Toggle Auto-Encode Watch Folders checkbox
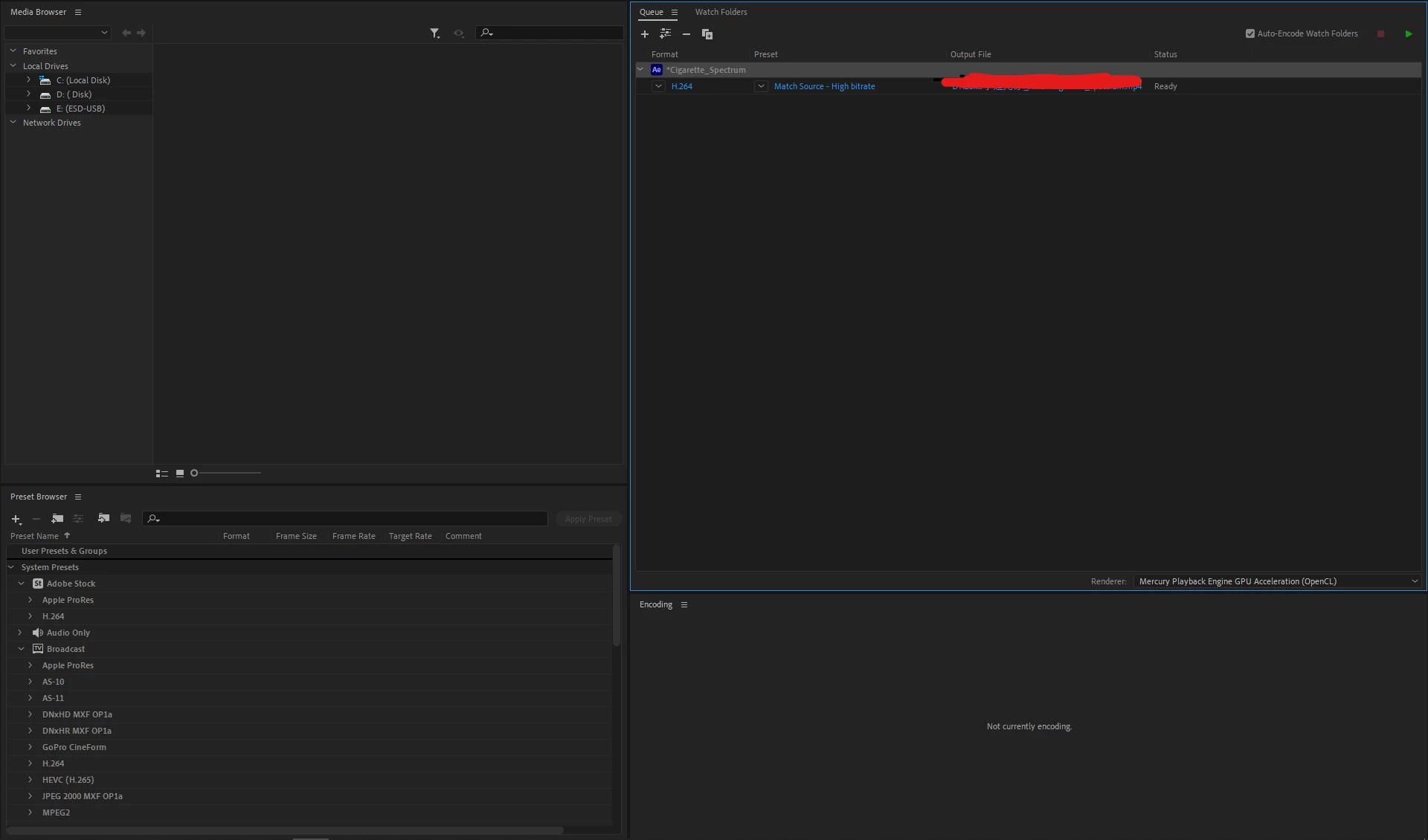Image resolution: width=1428 pixels, height=840 pixels. 1250,33
